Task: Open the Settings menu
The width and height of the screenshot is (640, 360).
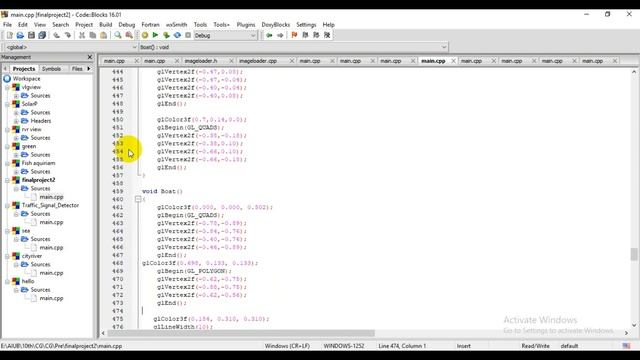Action: coord(306,24)
